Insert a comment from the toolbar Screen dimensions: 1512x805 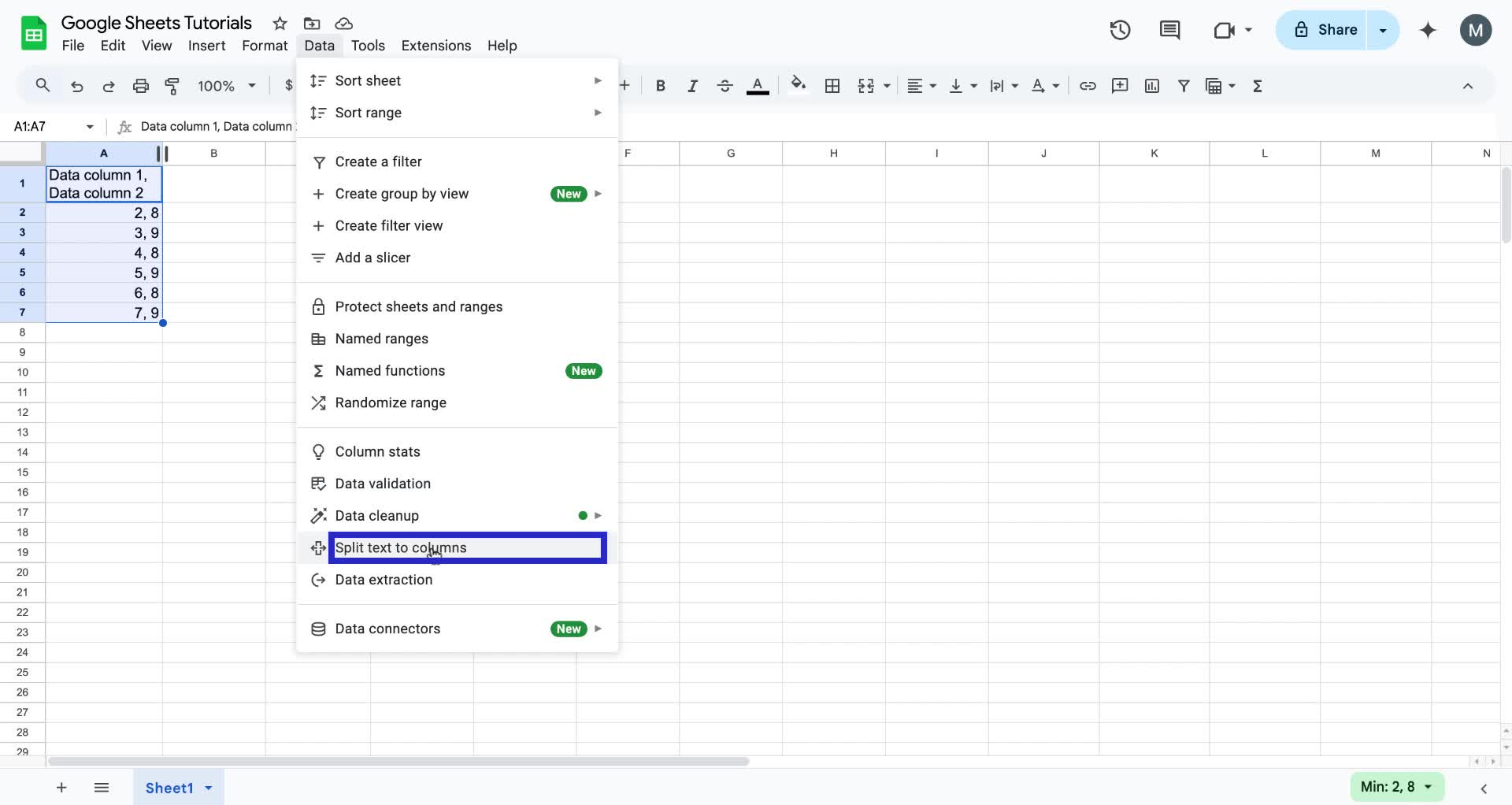pyautogui.click(x=1120, y=86)
